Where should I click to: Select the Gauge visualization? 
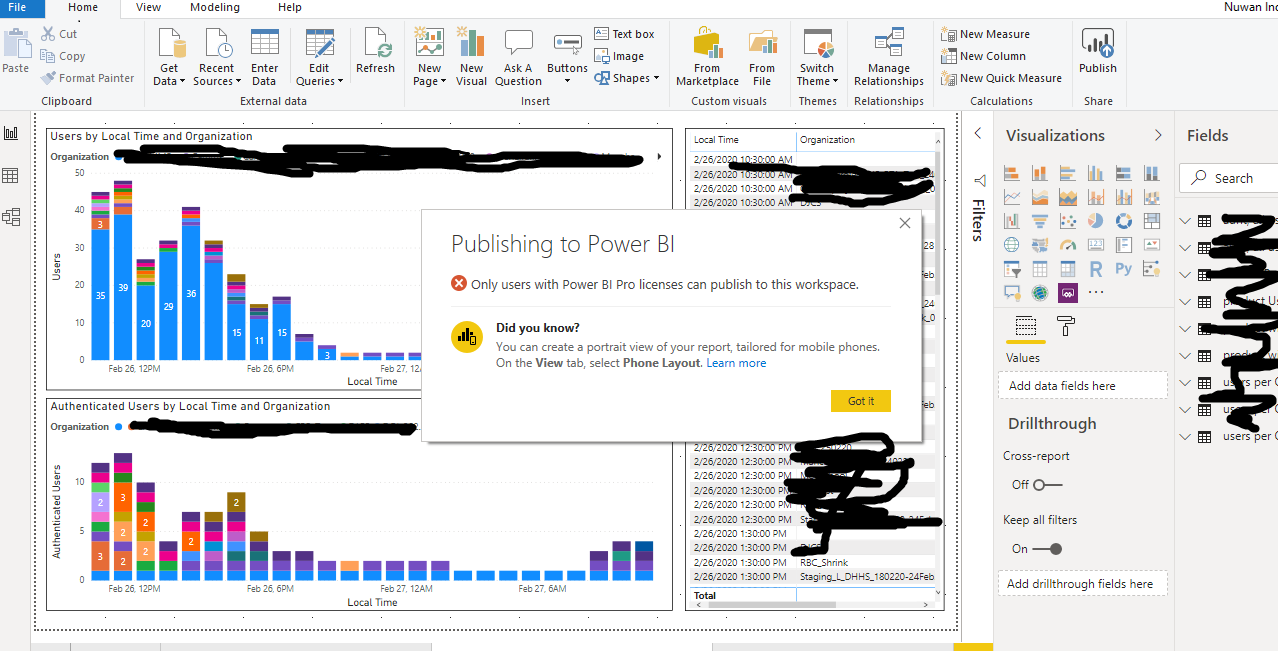click(1067, 245)
